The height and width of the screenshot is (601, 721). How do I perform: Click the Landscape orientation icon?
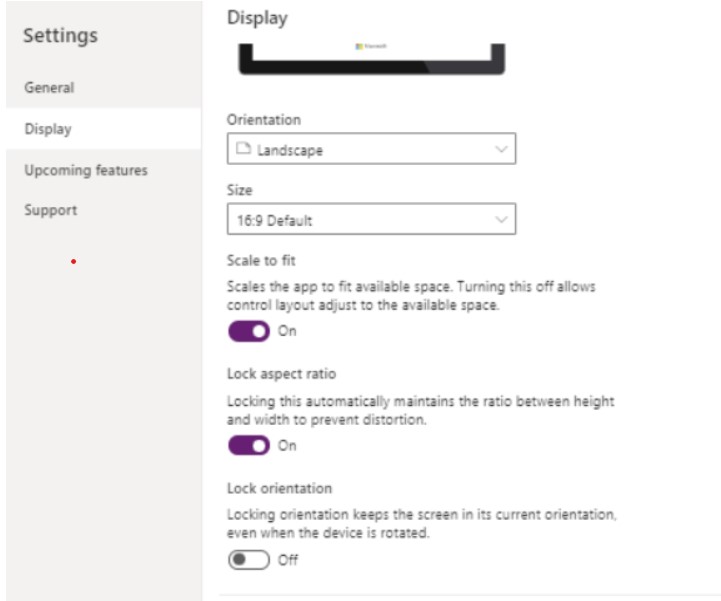coord(243,151)
